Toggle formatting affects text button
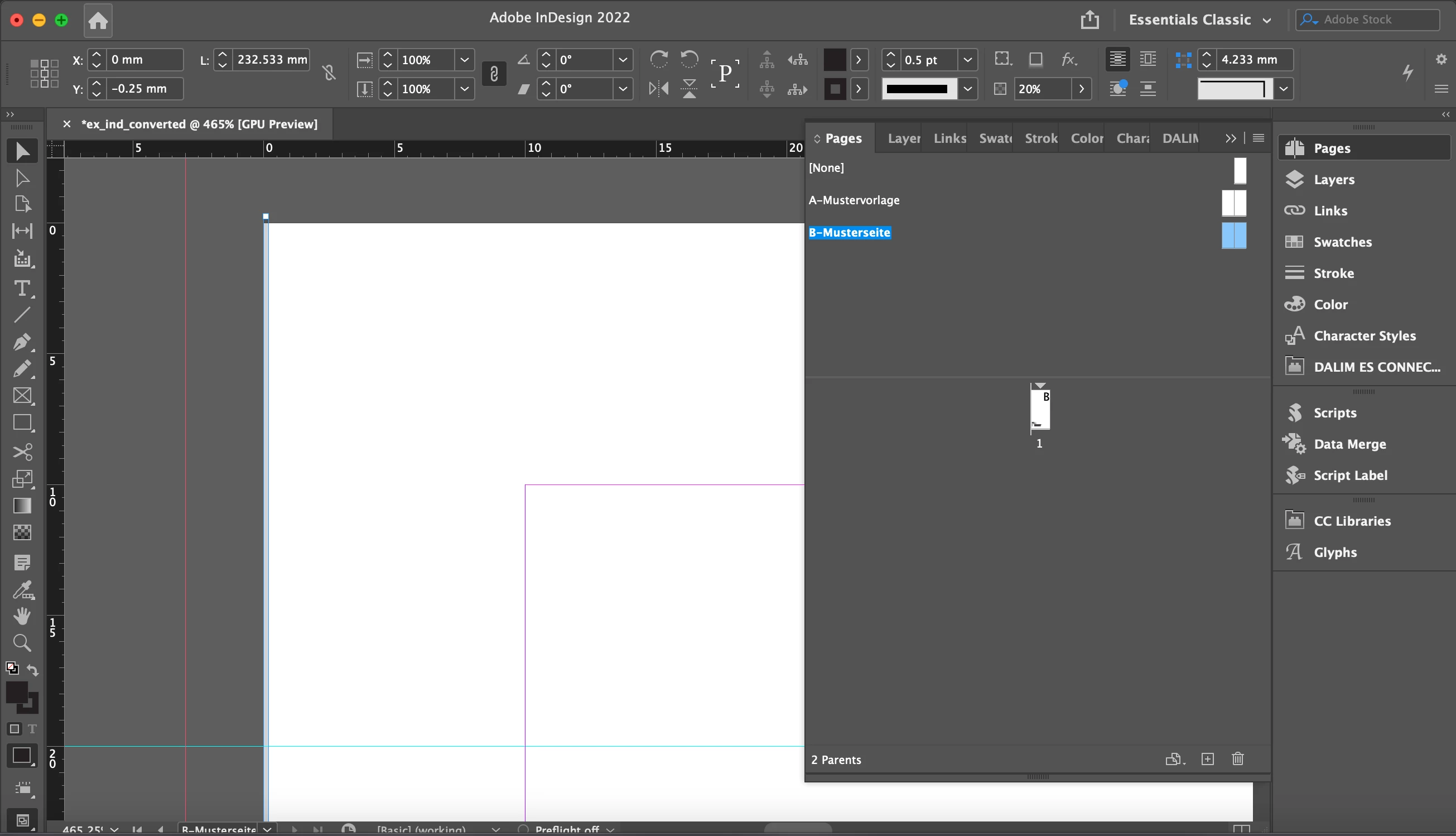 [x=32, y=729]
